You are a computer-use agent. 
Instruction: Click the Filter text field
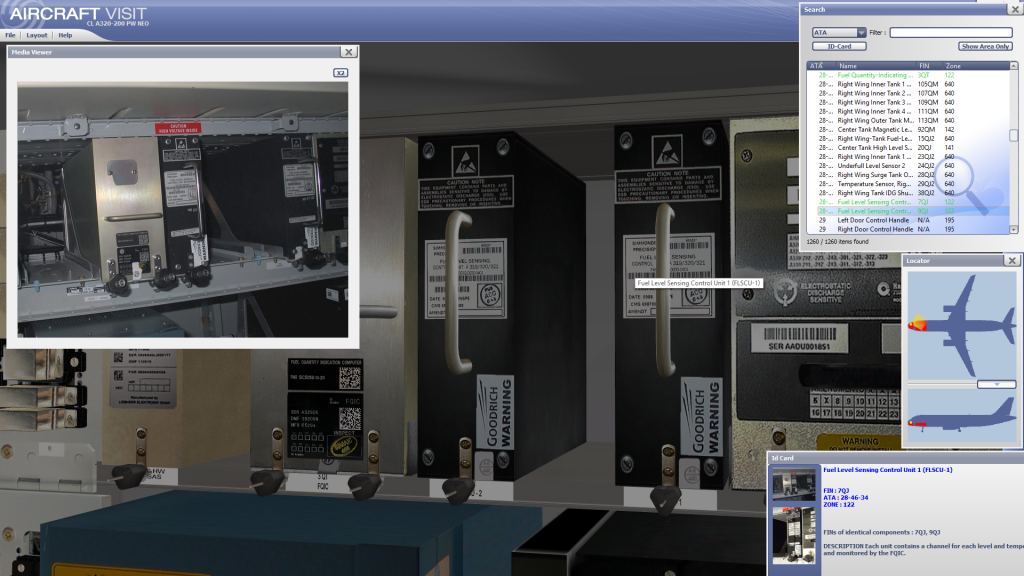click(x=951, y=33)
